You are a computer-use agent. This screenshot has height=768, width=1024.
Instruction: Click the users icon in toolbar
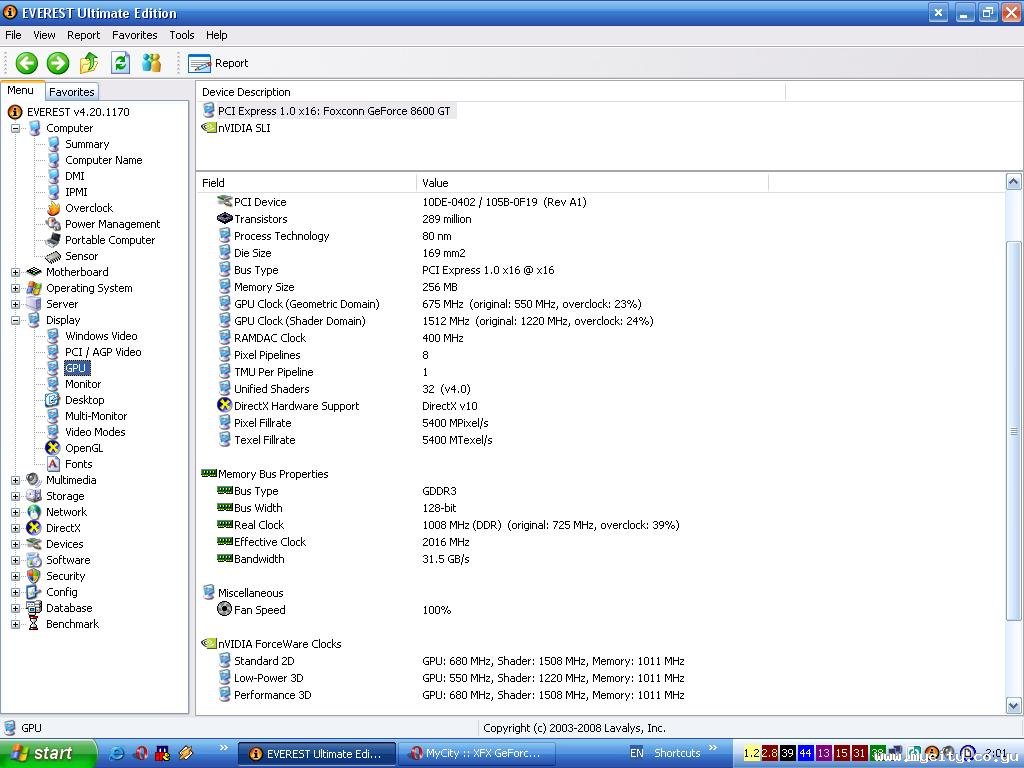[x=151, y=63]
